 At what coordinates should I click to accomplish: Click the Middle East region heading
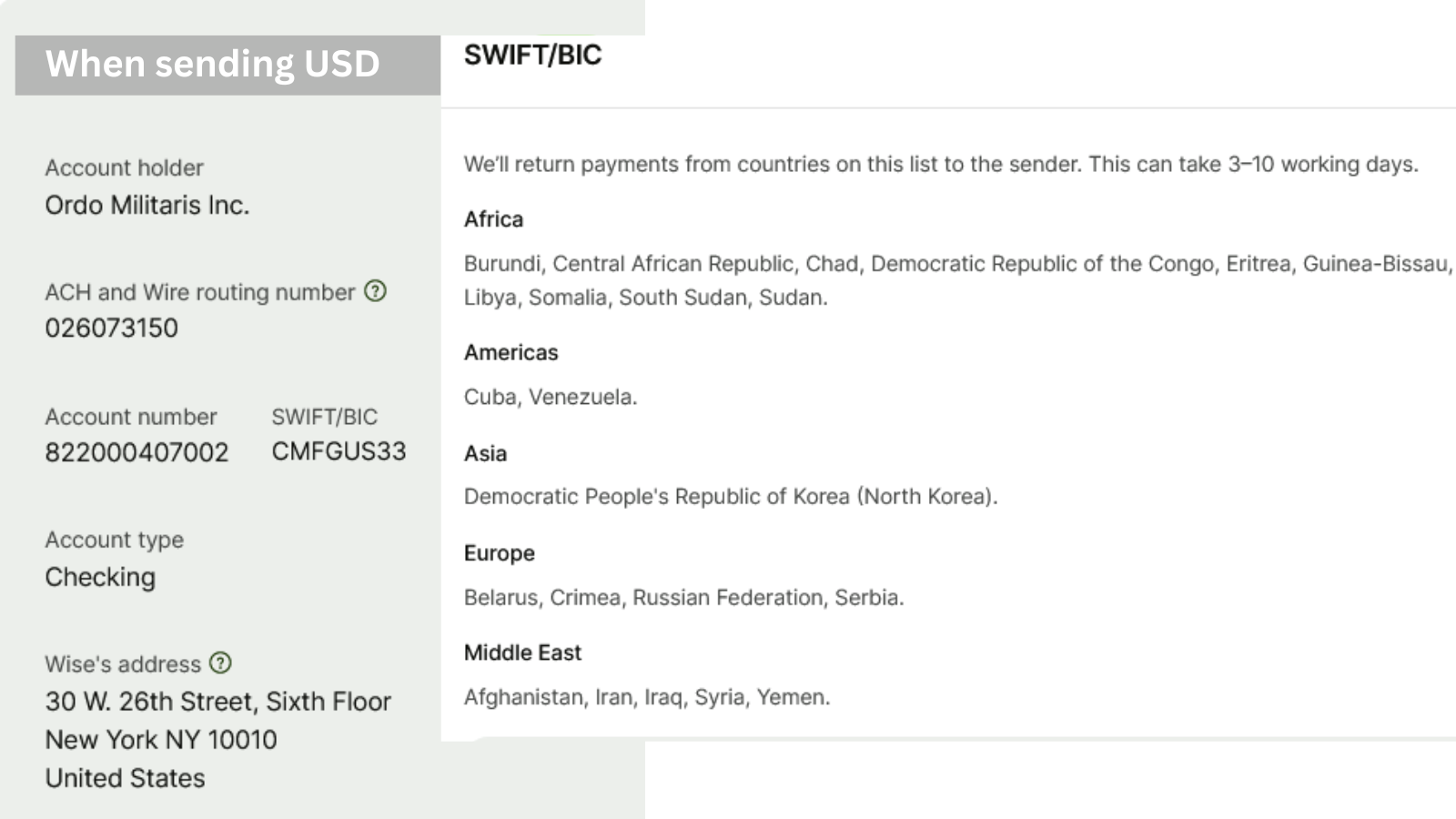522,652
